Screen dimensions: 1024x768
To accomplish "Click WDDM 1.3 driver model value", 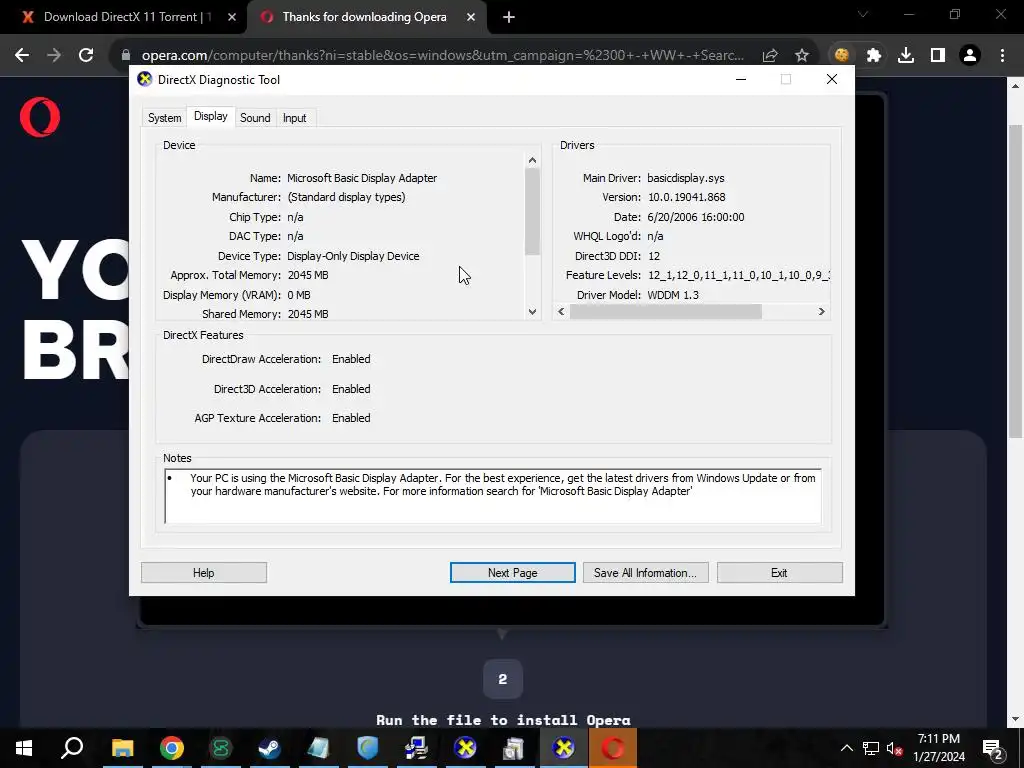I will (673, 295).
